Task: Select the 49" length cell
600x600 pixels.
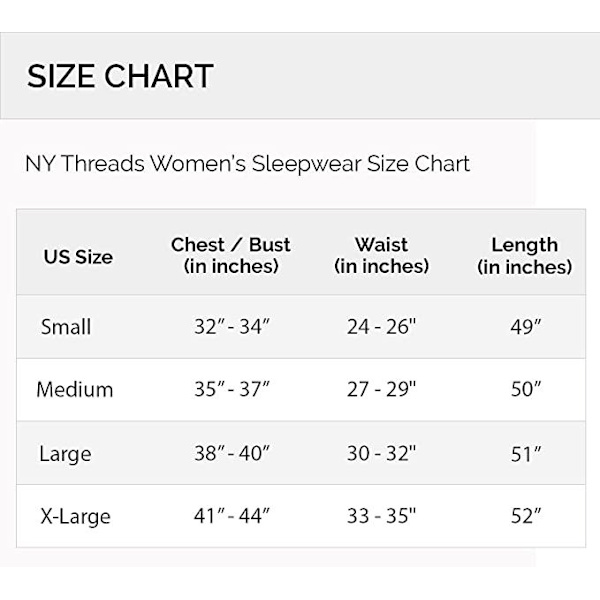Action: (525, 327)
